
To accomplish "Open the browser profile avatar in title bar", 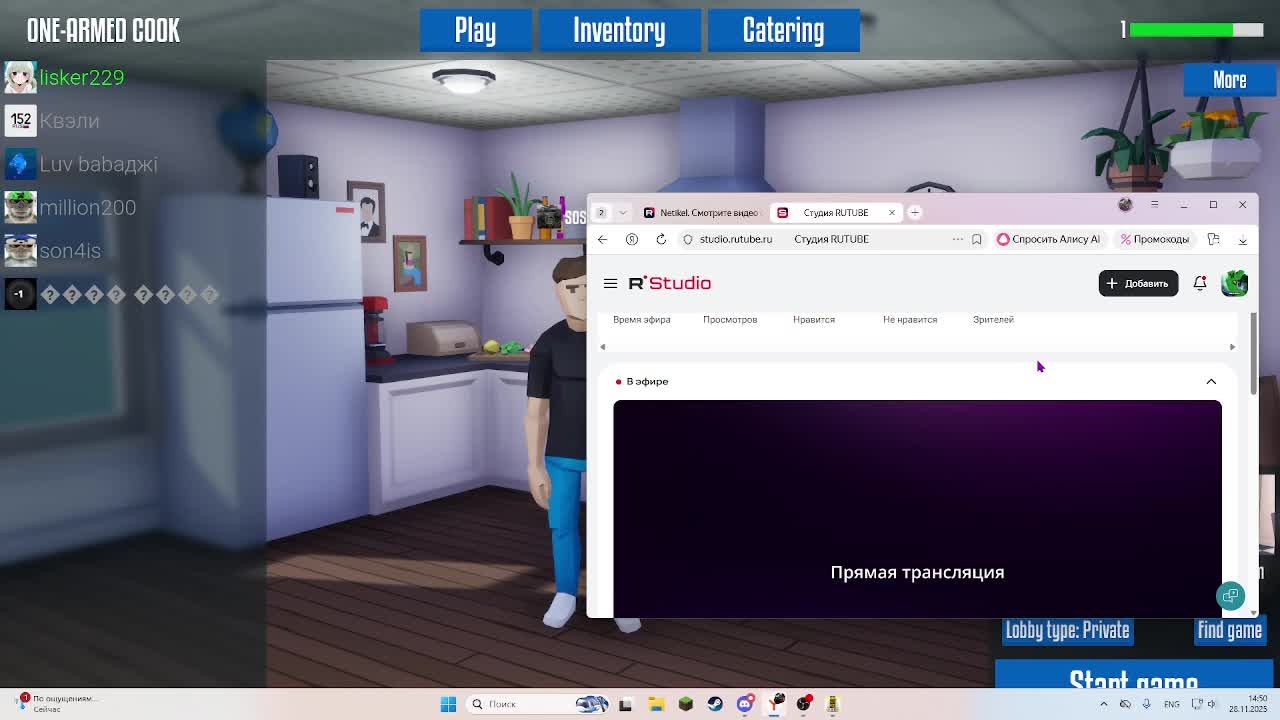I will pyautogui.click(x=1125, y=204).
